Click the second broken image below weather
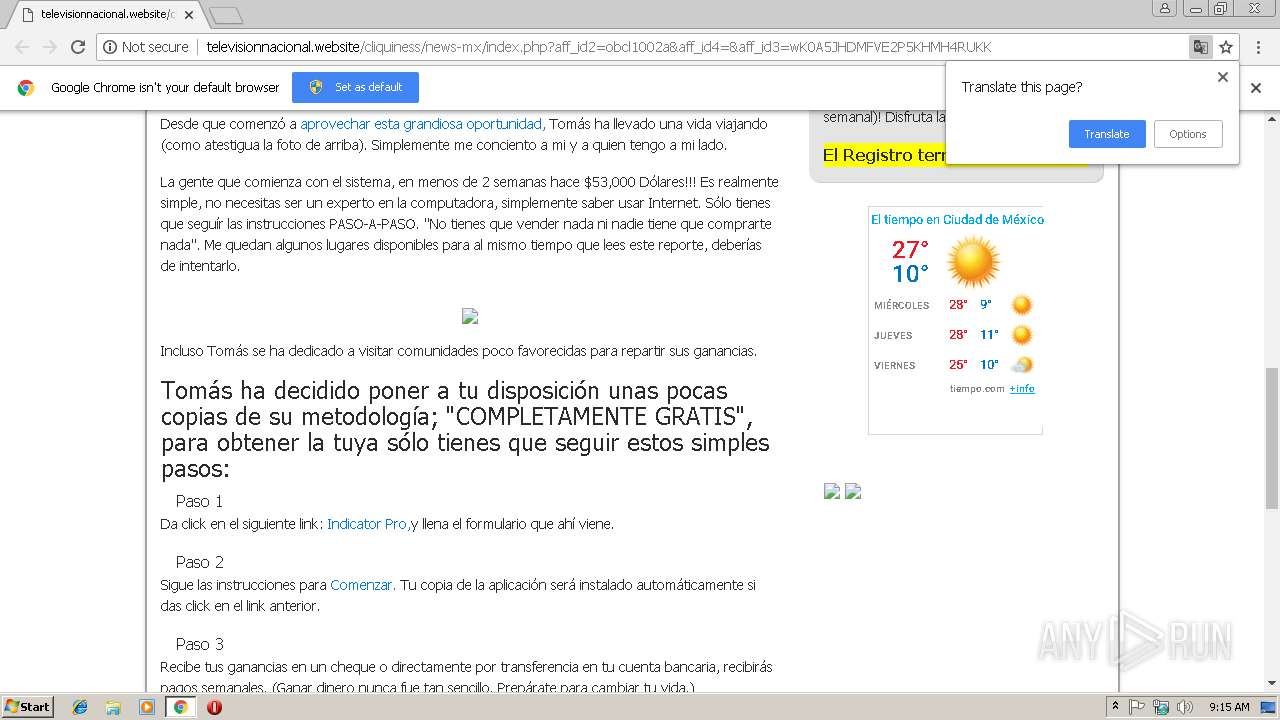 tap(853, 491)
